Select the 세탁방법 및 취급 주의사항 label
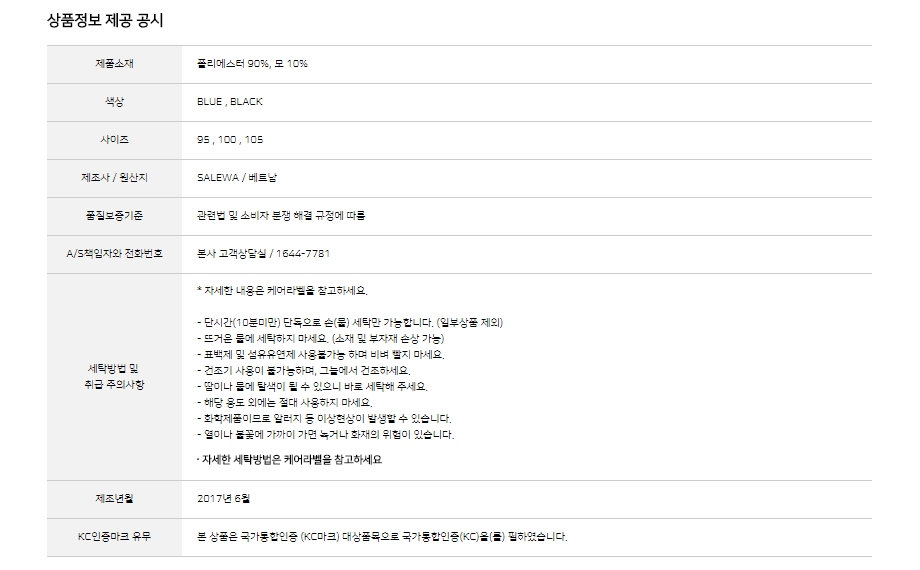 pyautogui.click(x=114, y=376)
